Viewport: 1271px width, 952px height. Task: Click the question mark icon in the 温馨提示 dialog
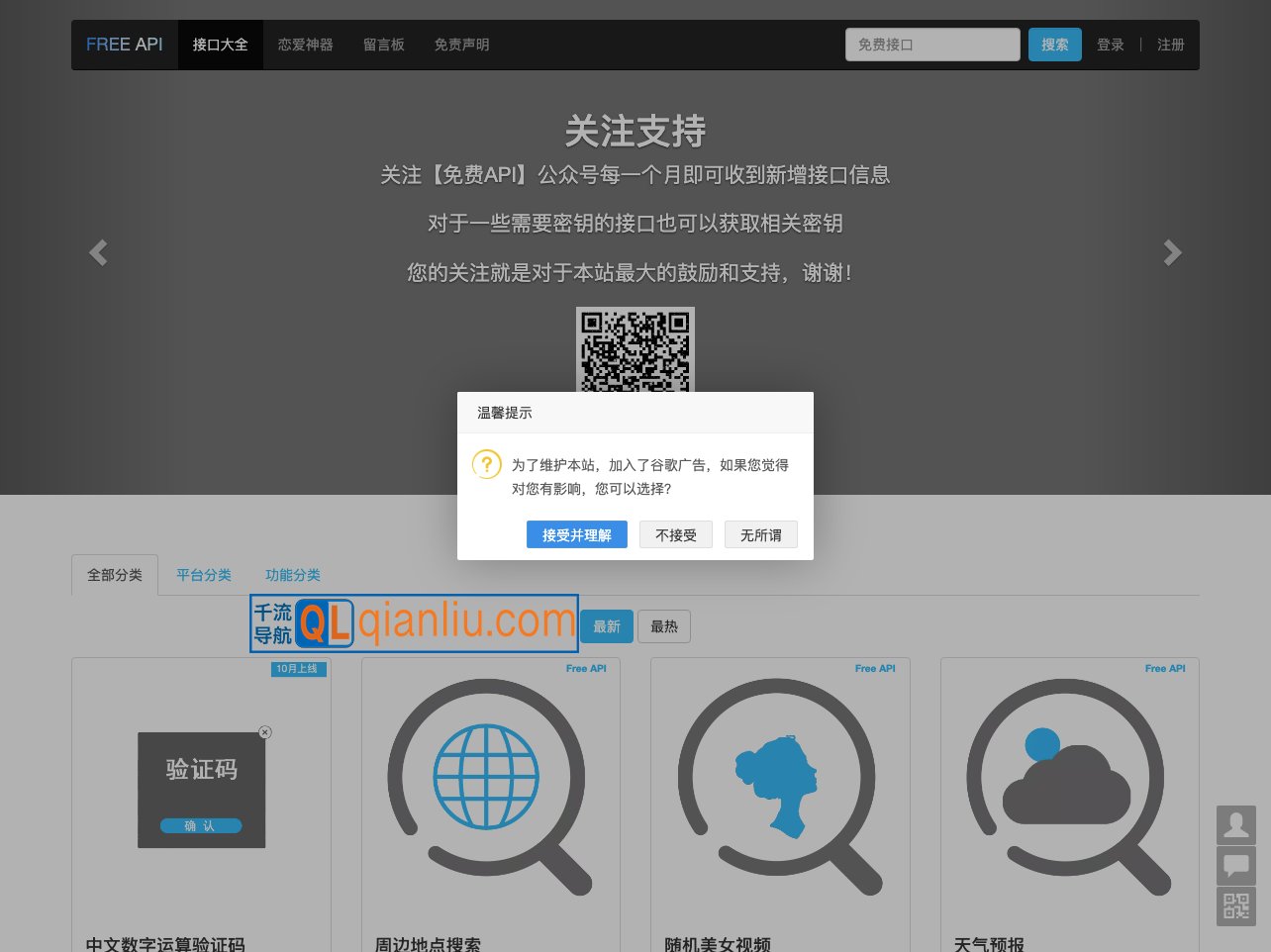[486, 463]
